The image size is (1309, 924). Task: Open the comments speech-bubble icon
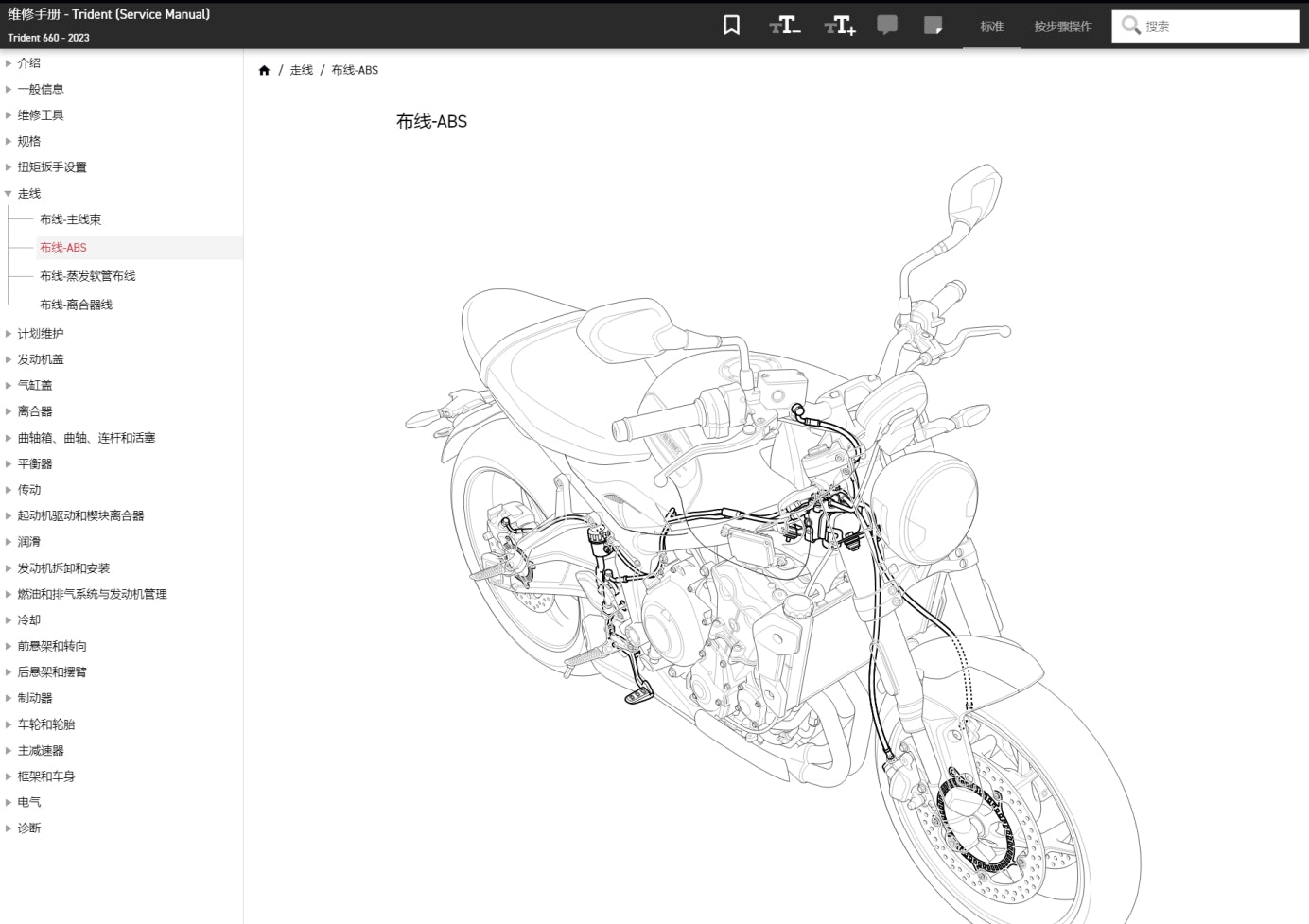tap(887, 26)
